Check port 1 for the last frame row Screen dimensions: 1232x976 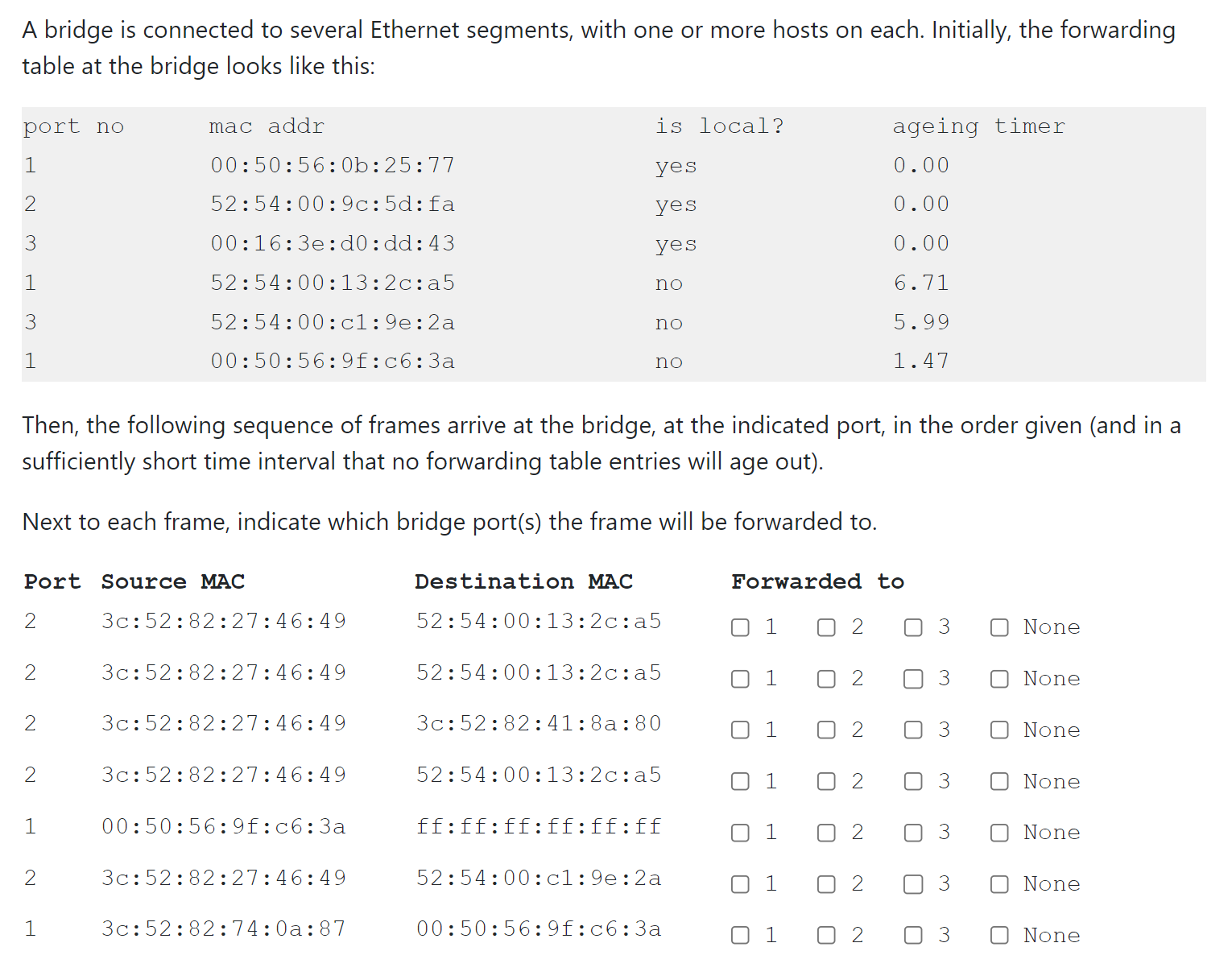[x=740, y=935]
